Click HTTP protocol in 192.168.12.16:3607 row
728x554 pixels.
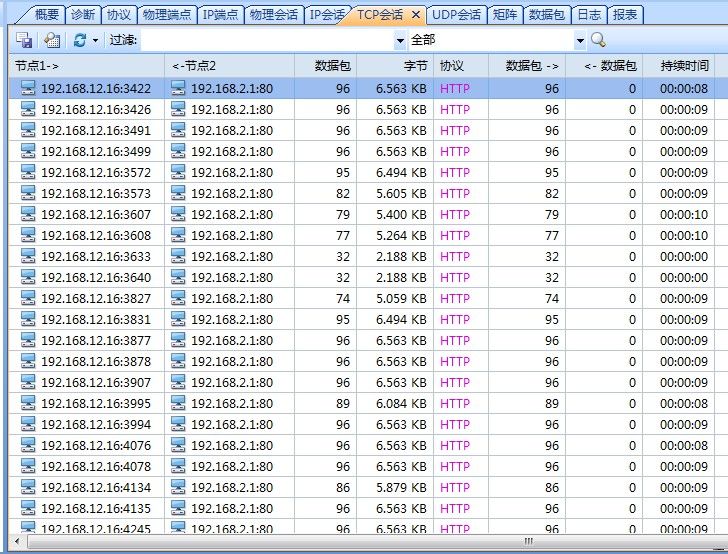tap(454, 214)
